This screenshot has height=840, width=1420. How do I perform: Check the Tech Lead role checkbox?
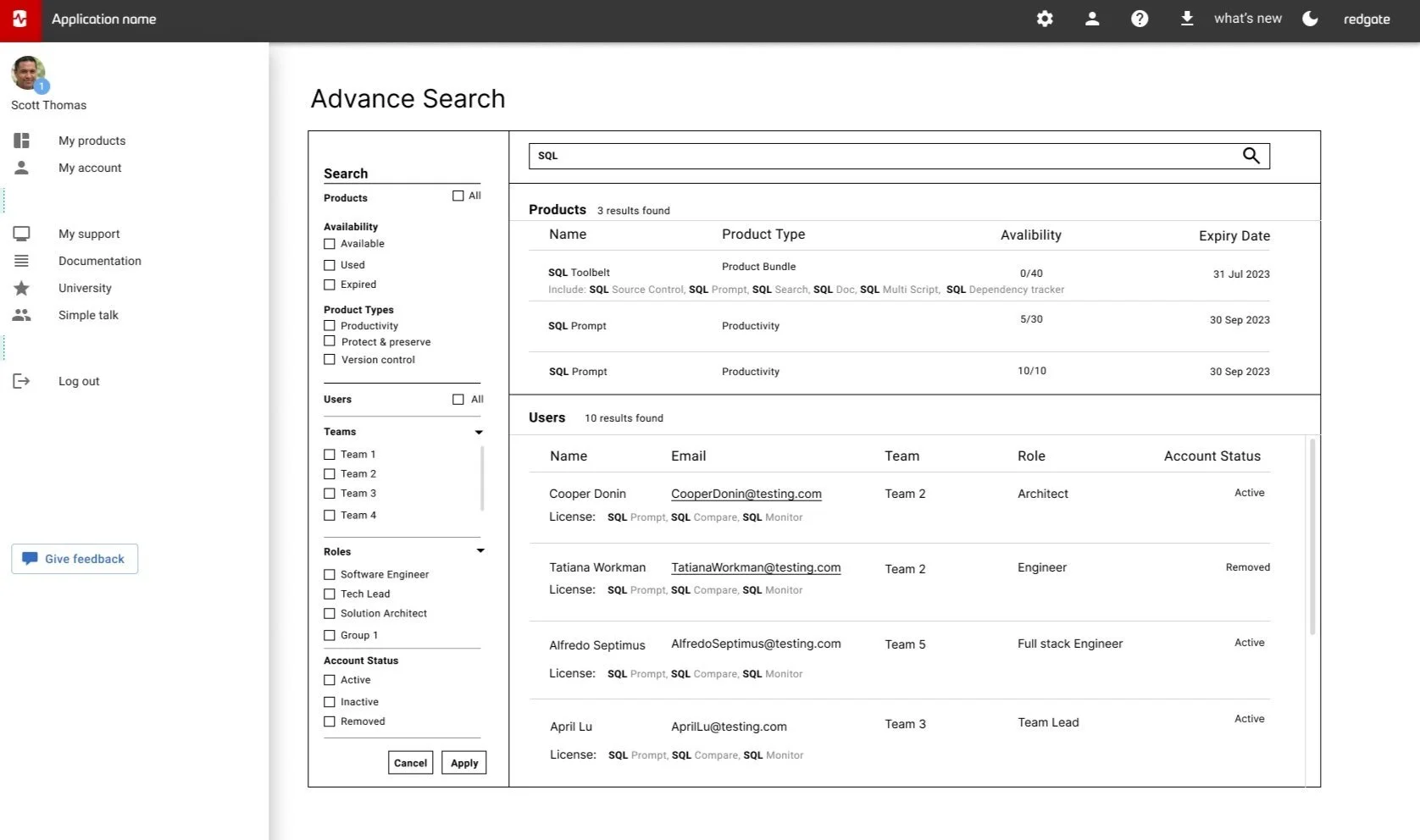330,594
